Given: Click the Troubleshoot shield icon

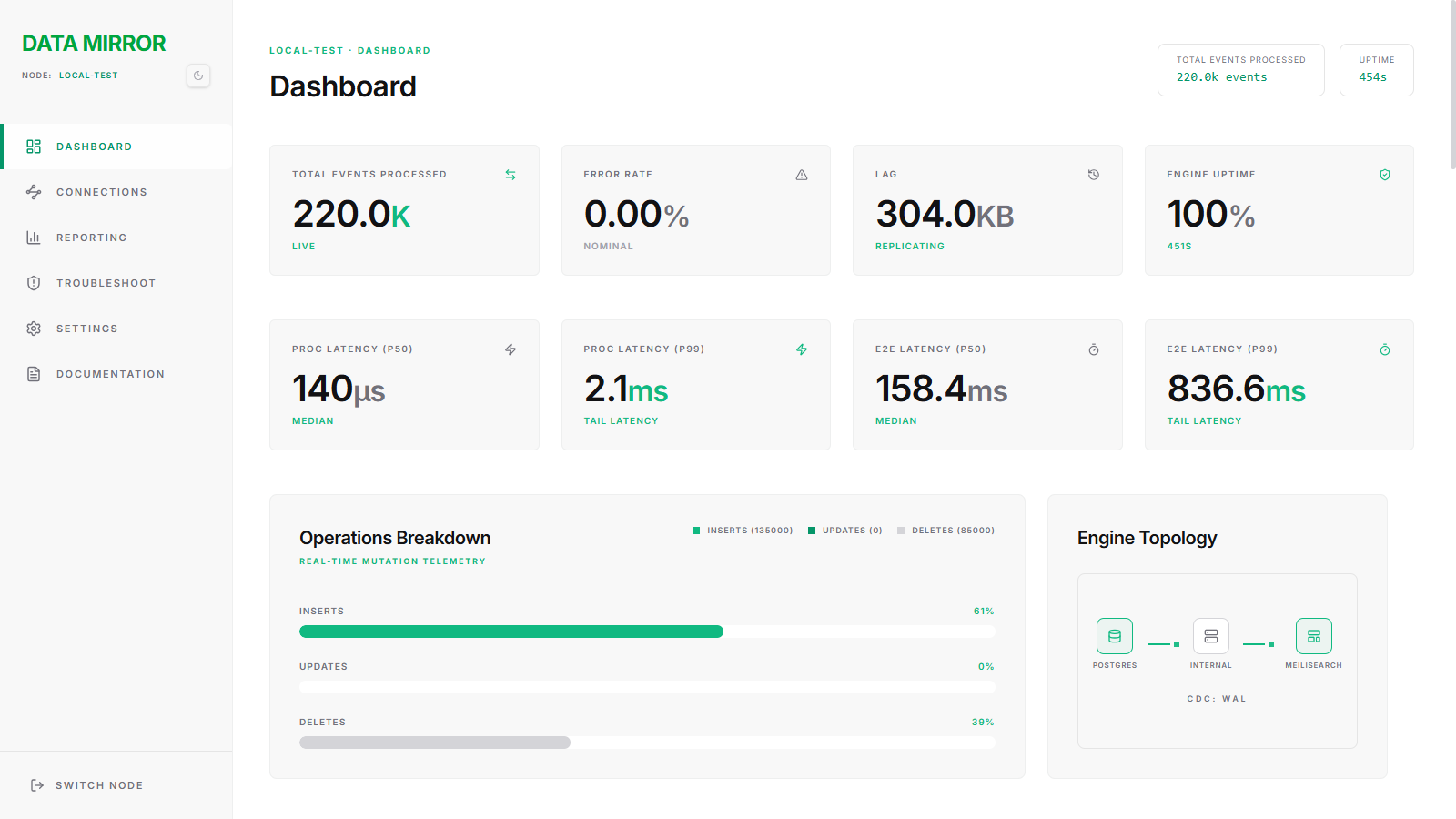Looking at the screenshot, I should 34,283.
